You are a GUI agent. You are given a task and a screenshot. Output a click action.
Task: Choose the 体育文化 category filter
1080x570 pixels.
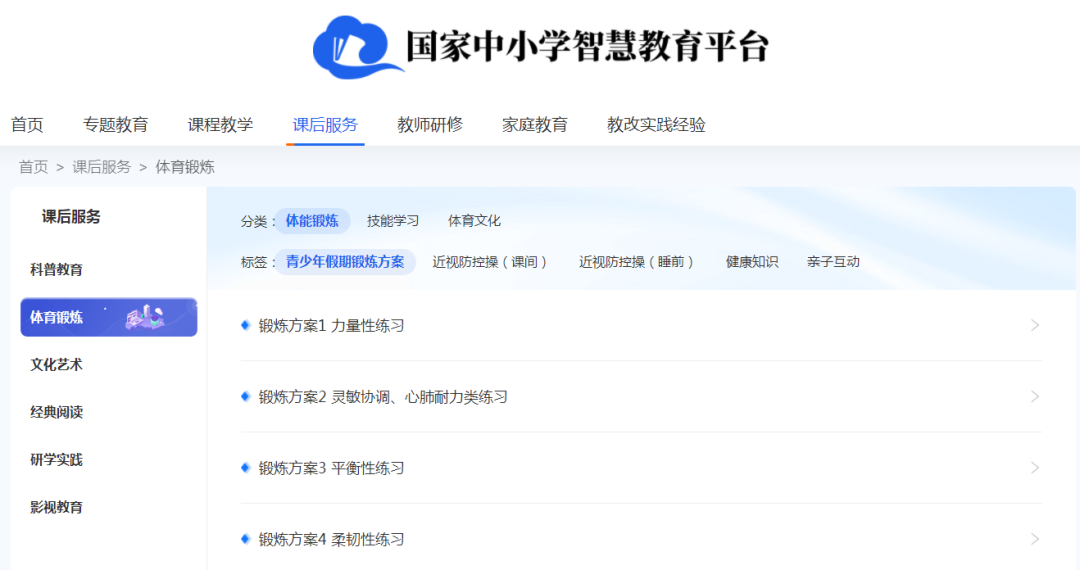(x=474, y=221)
